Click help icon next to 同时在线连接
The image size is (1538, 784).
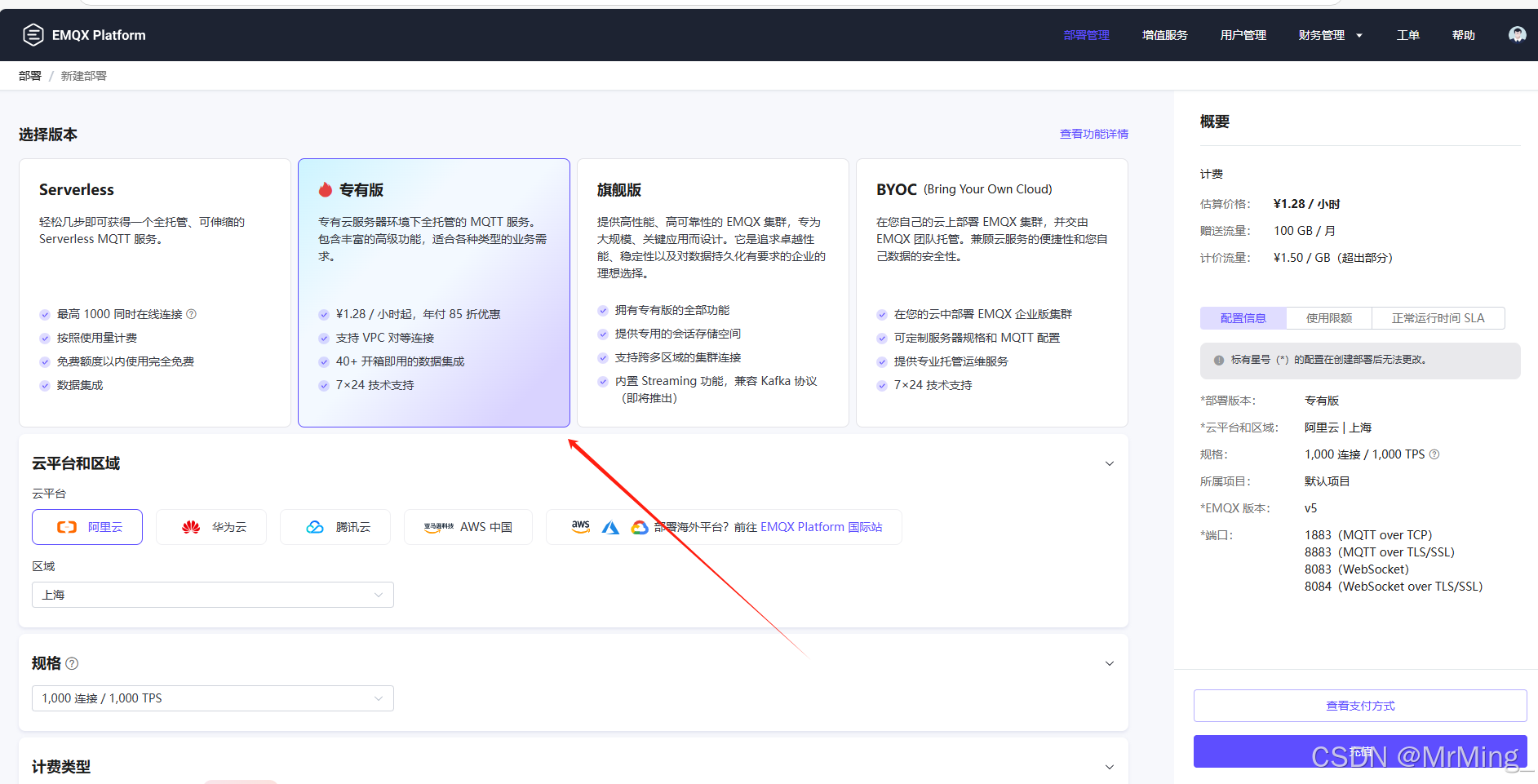(192, 314)
